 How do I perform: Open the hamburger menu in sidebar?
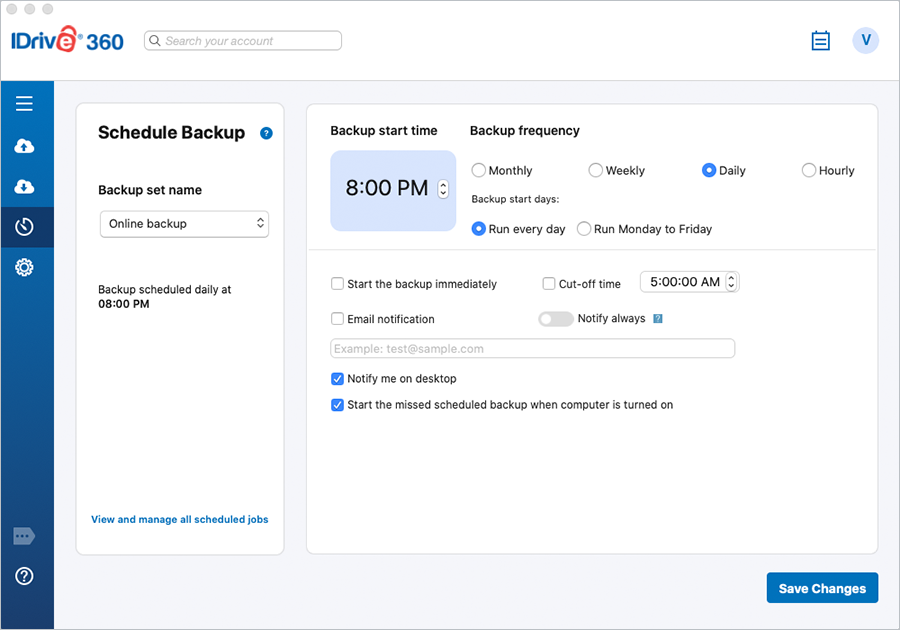click(x=25, y=104)
